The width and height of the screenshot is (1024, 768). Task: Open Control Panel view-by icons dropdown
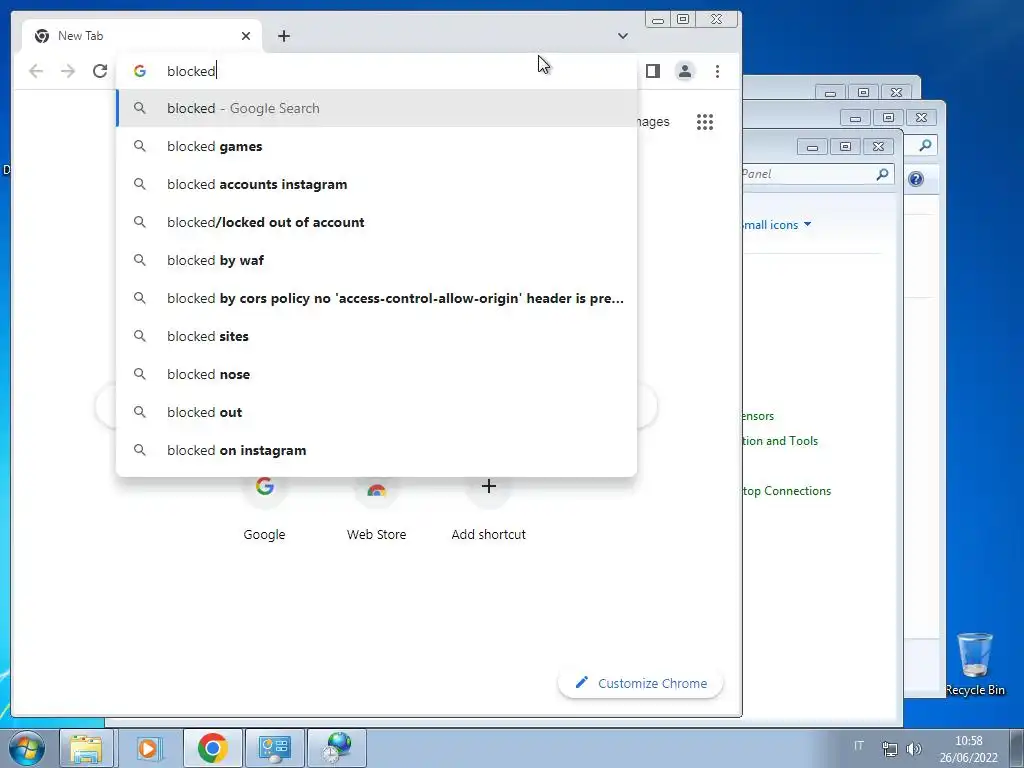click(x=777, y=225)
